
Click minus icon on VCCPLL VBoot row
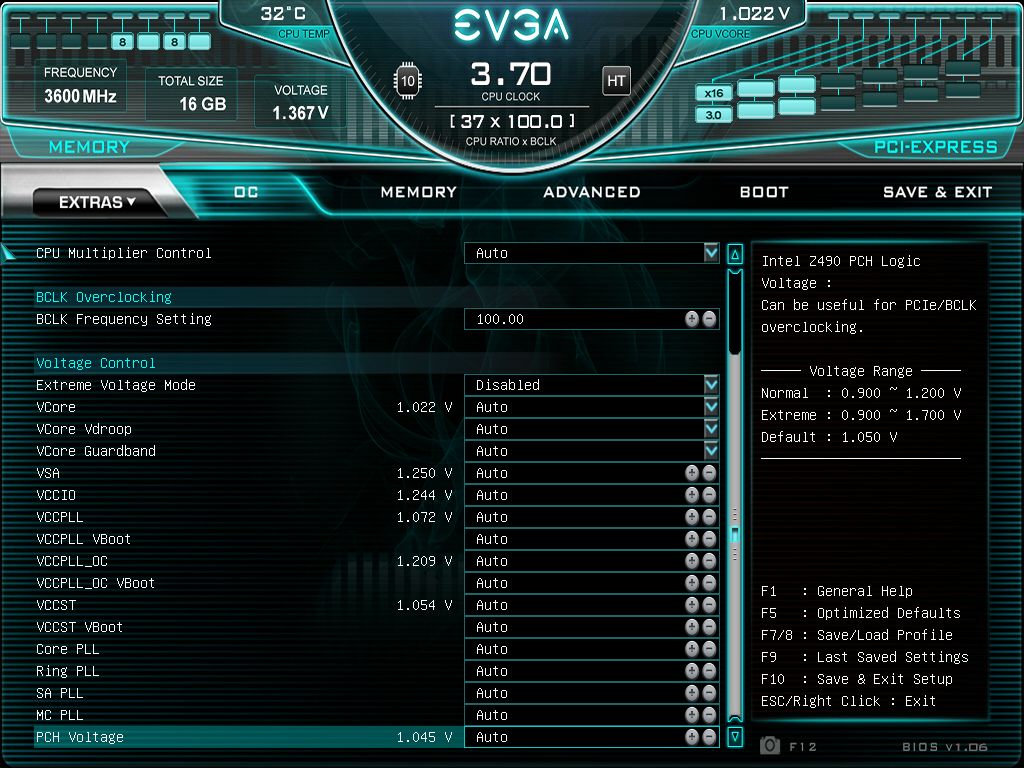tap(709, 539)
